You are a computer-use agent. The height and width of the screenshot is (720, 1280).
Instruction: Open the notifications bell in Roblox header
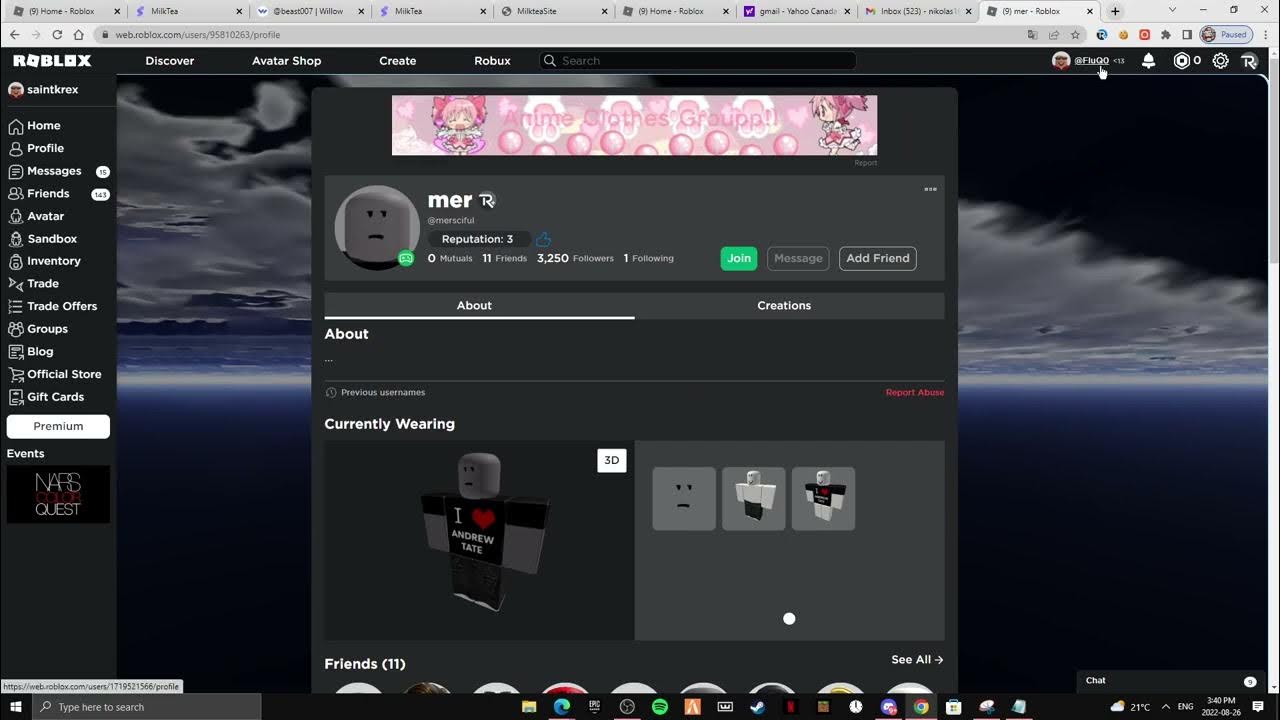coord(1148,61)
